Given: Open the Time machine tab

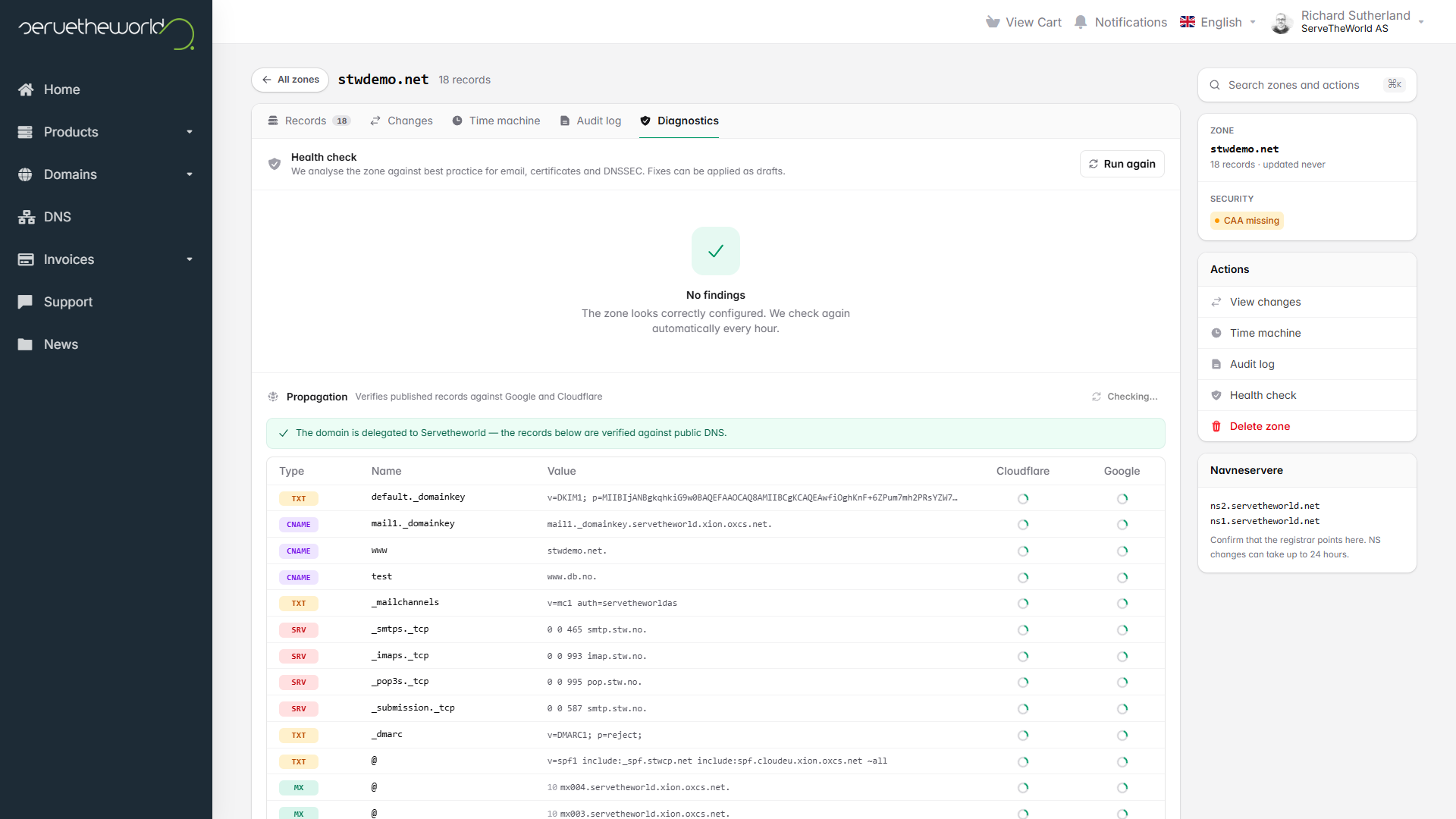Looking at the screenshot, I should coord(496,121).
